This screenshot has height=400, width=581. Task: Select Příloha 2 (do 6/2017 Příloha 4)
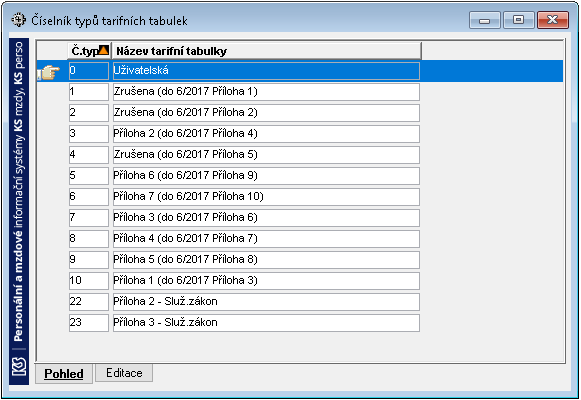tap(266, 134)
